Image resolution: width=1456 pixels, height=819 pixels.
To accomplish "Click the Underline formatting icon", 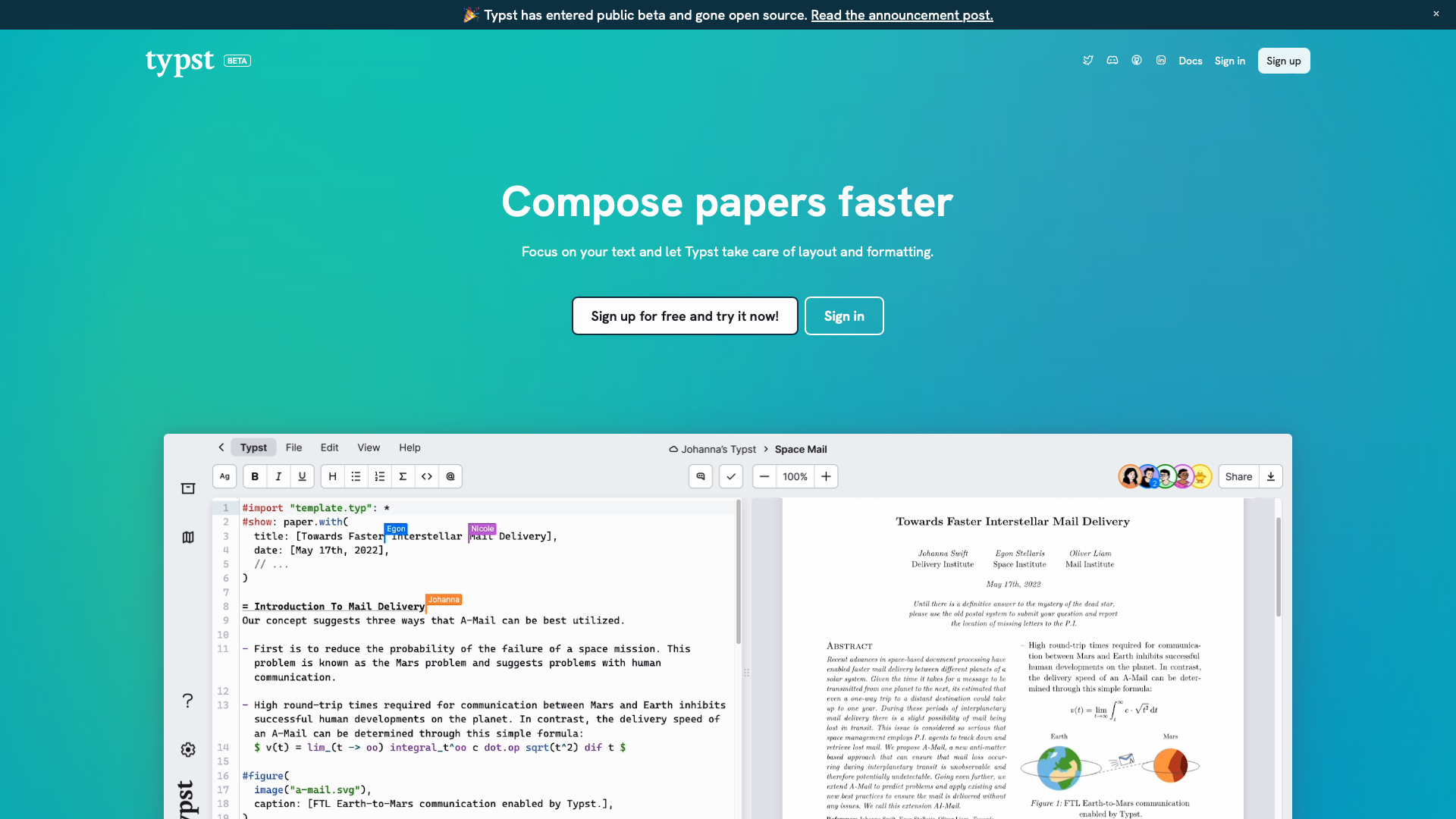I will point(302,476).
